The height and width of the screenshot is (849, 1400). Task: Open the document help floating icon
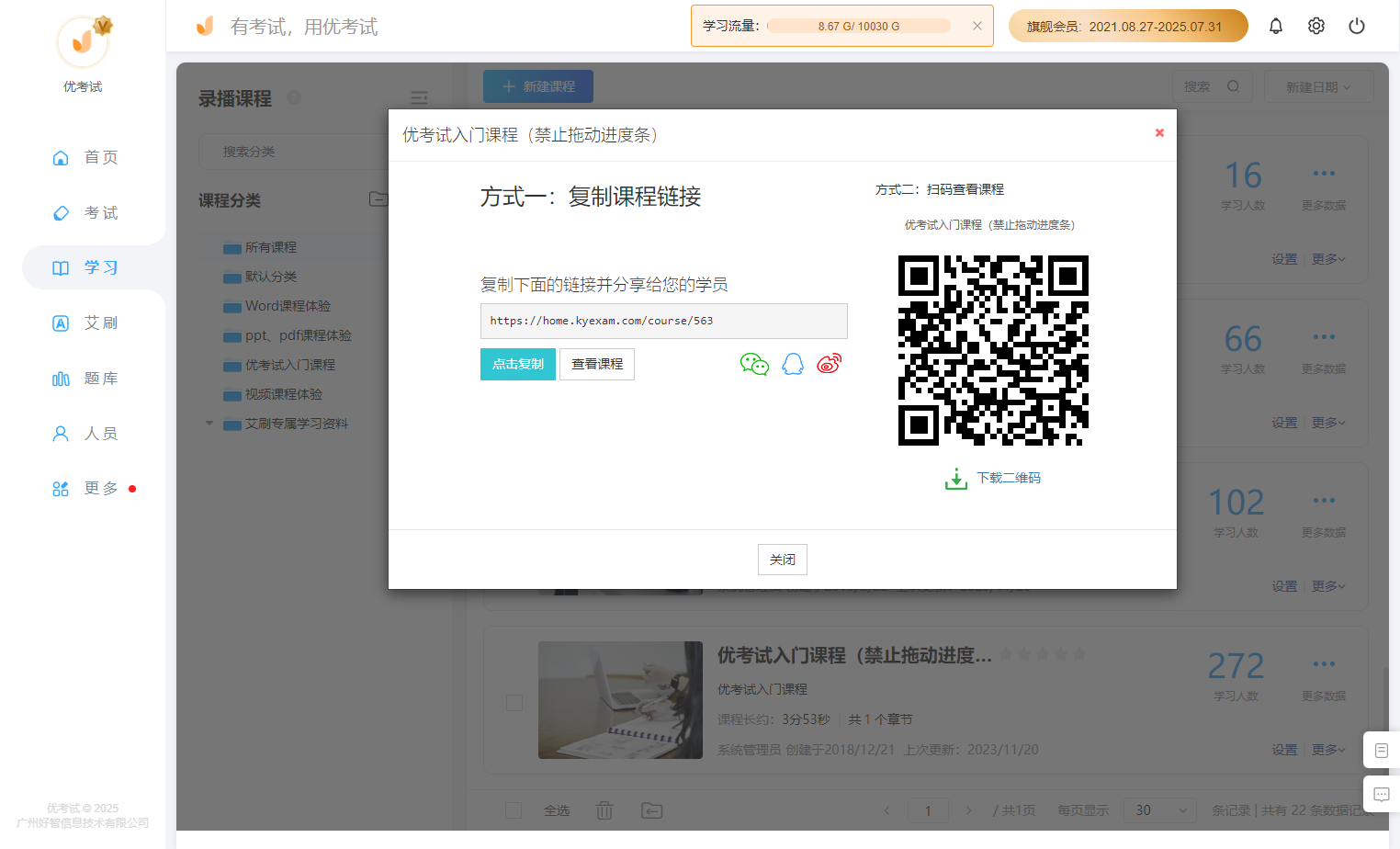pos(1382,751)
